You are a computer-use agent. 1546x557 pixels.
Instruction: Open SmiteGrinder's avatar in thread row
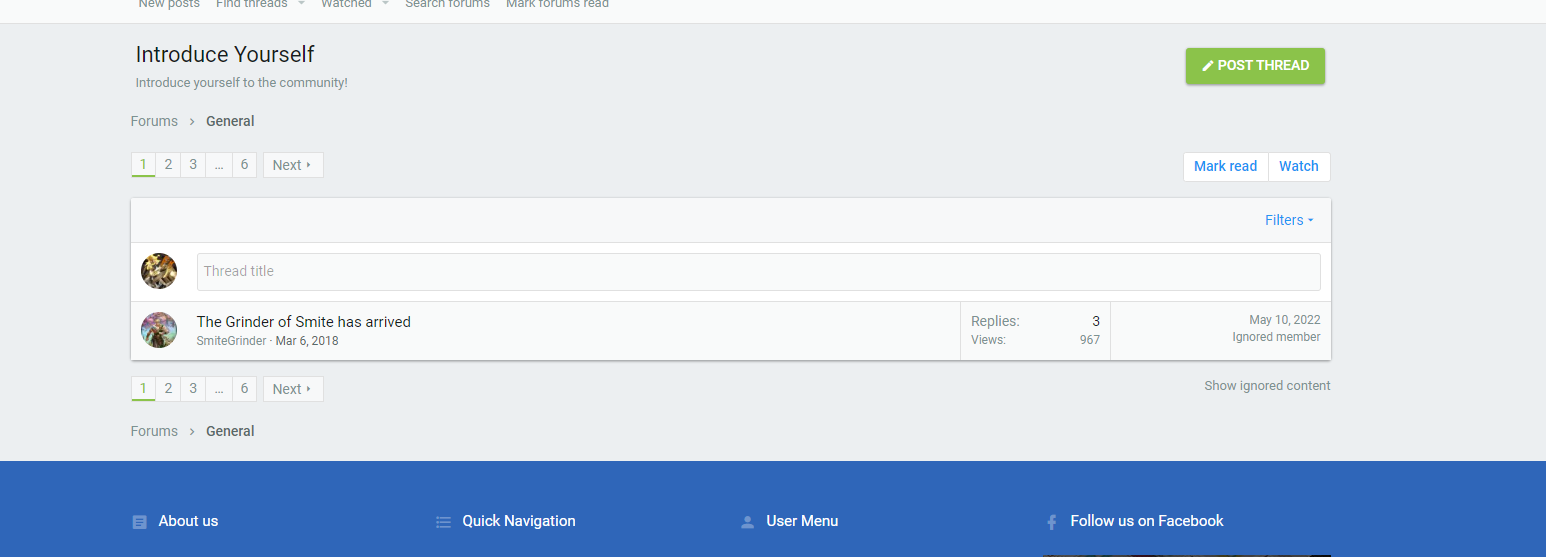[x=159, y=330]
